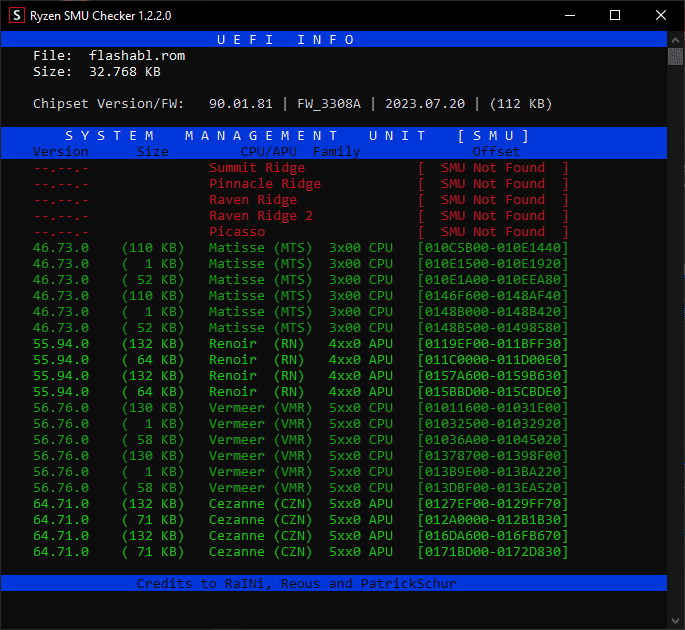Click the System Management Unit header
The width and height of the screenshot is (685, 630).
click(x=297, y=136)
